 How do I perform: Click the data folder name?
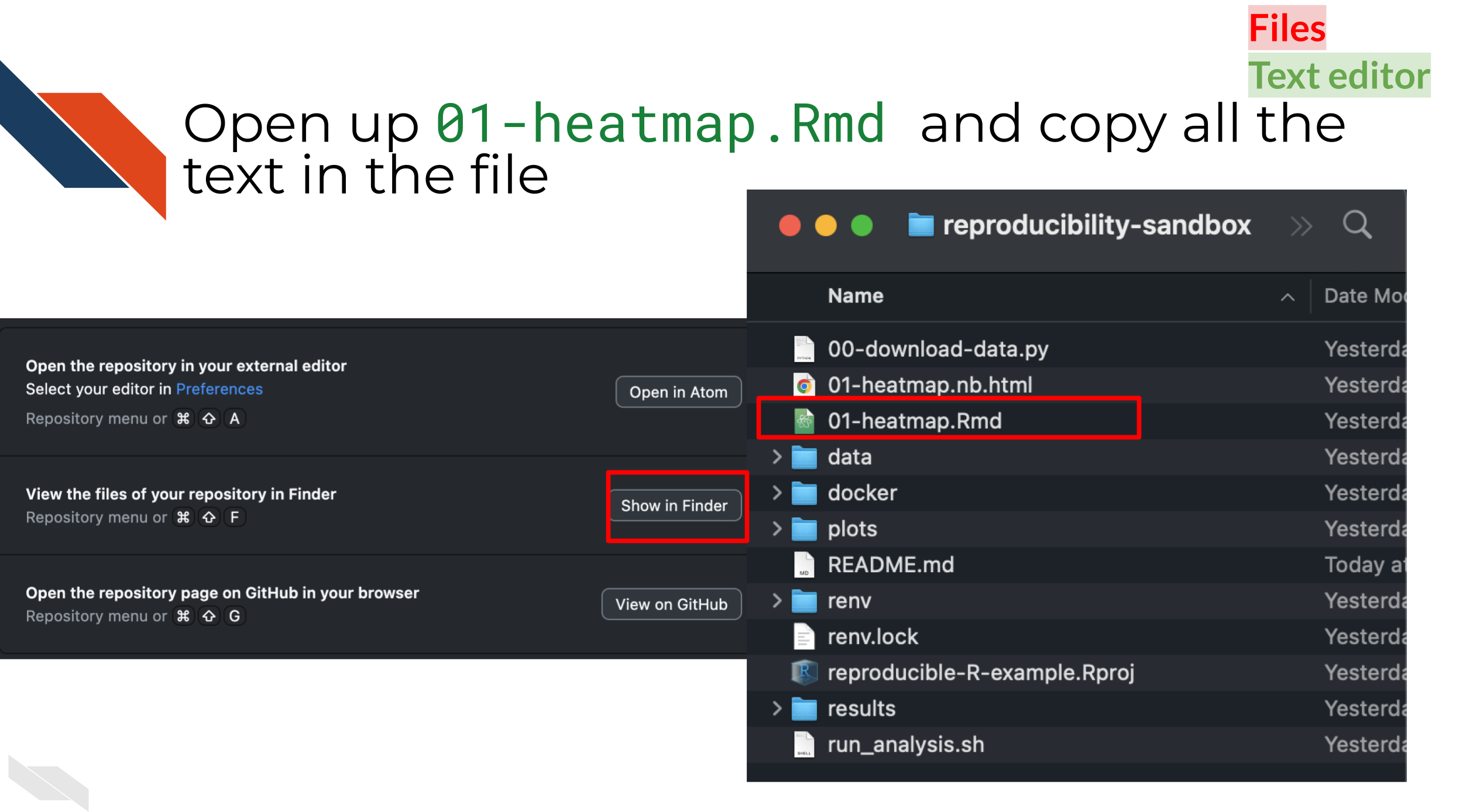coord(850,457)
